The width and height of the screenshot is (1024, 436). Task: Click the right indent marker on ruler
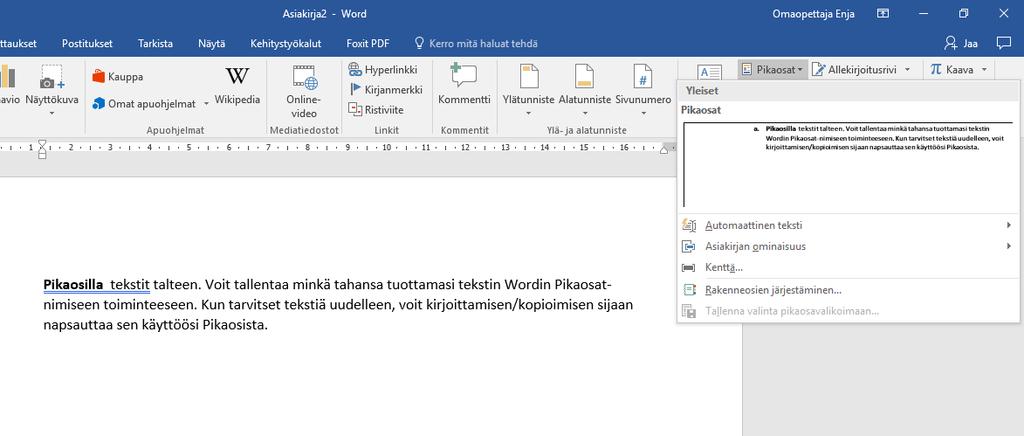click(x=665, y=151)
